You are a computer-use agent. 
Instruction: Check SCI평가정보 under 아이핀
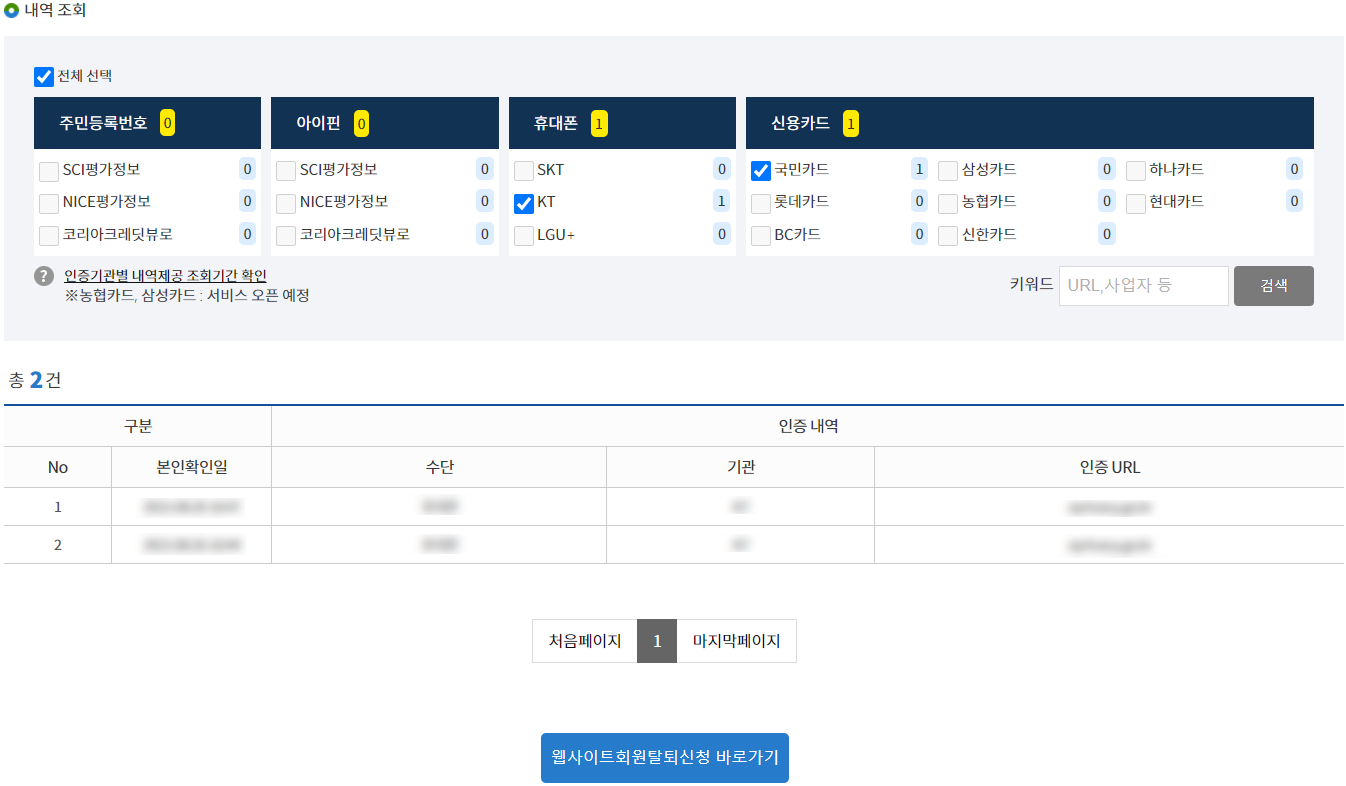pyautogui.click(x=286, y=171)
